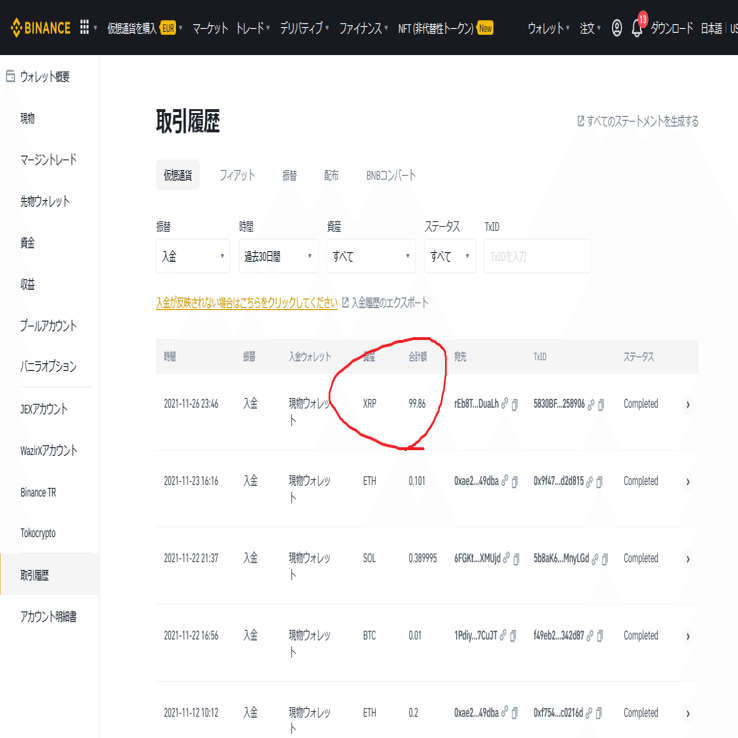The height and width of the screenshot is (738, 738).
Task: Change language via 日本語
Action: tap(711, 28)
